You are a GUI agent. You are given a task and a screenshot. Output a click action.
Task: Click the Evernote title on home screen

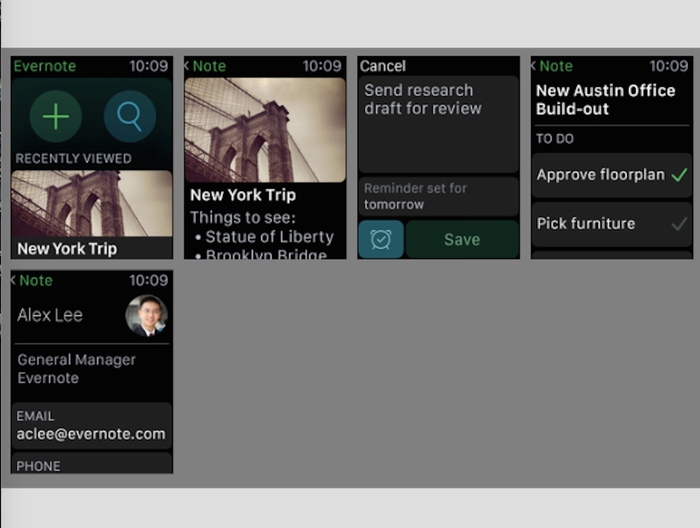coord(45,66)
